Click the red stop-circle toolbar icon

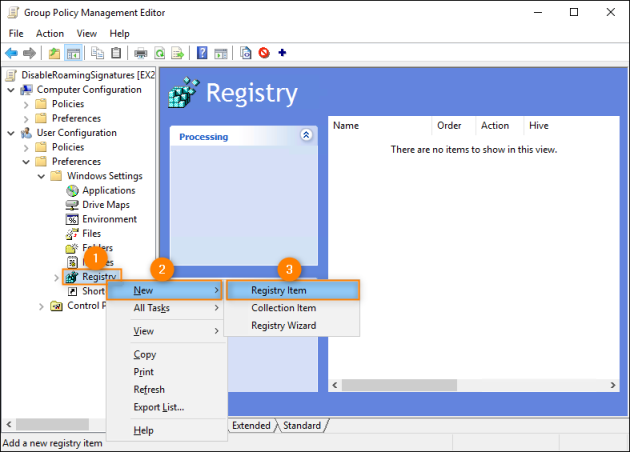[264, 53]
